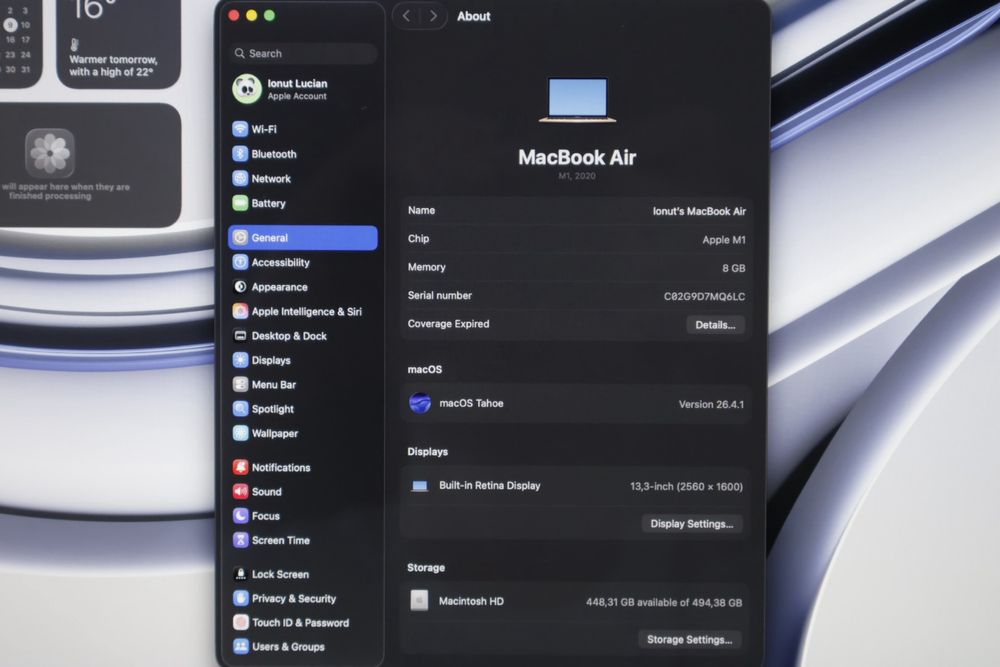
Task: Focus the Search field in sidebar
Action: pos(303,54)
